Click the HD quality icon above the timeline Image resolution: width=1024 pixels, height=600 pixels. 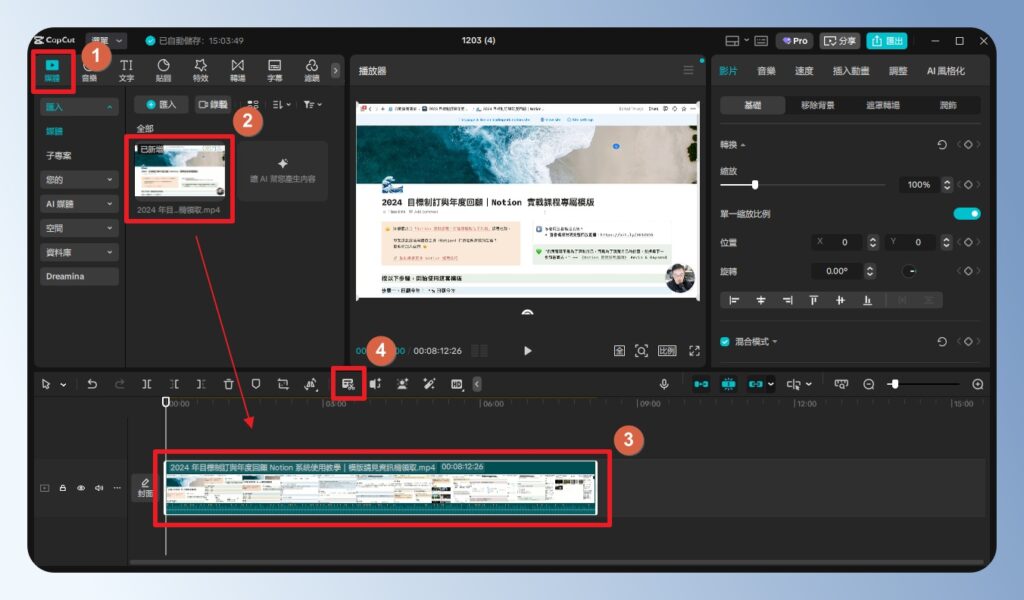[x=458, y=385]
